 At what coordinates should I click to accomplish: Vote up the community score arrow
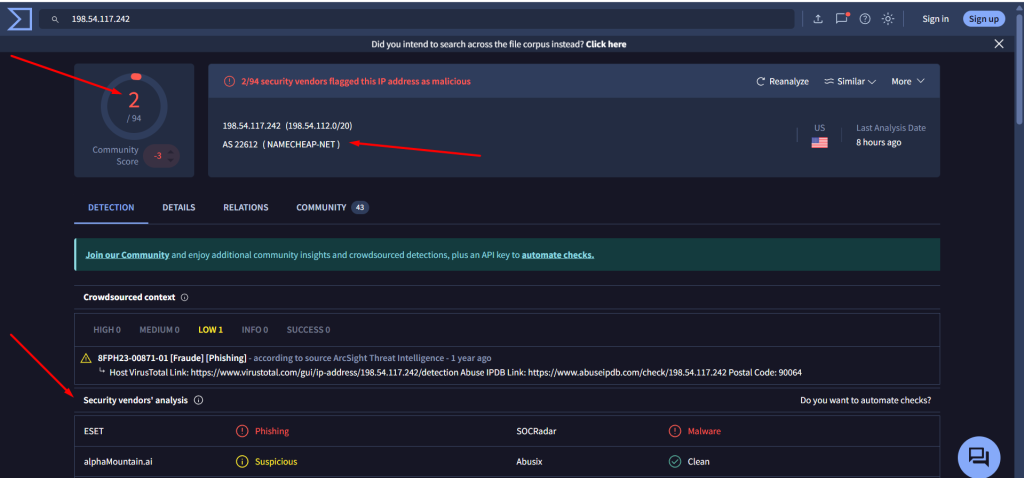tap(170, 152)
